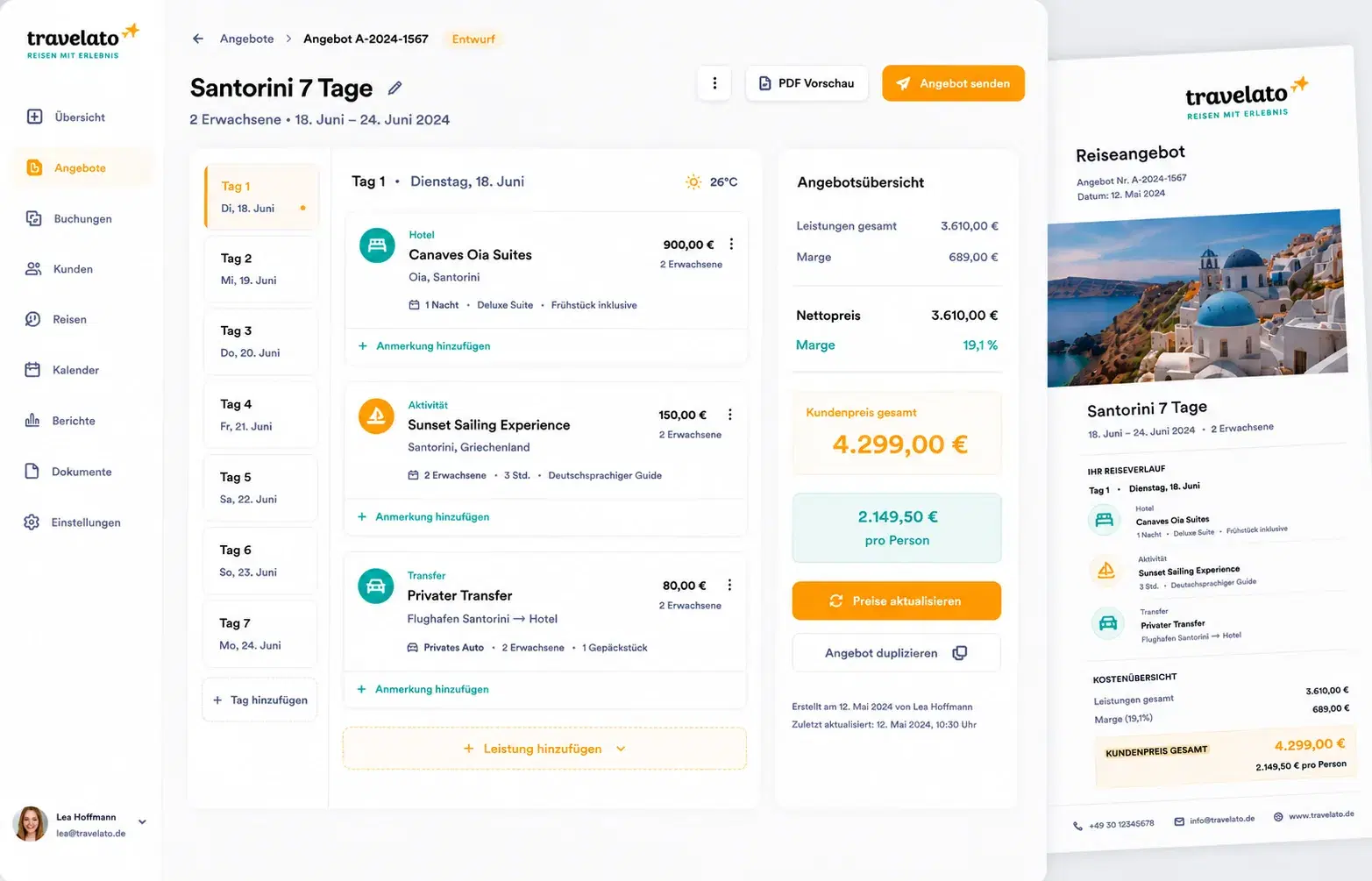
Task: Click the sun weather icon showing 26°C
Action: coord(693,181)
